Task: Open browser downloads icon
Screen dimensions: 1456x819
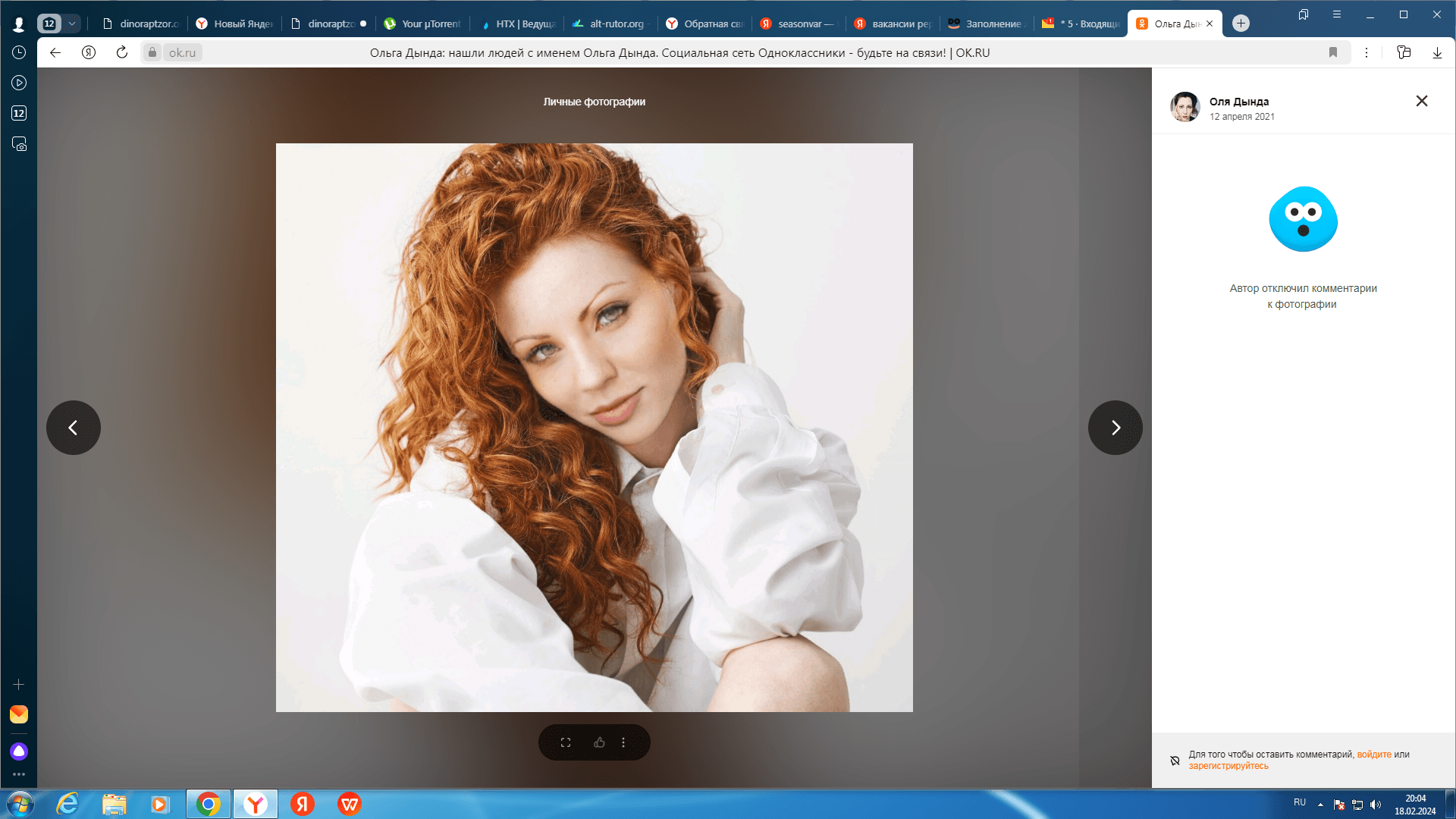Action: tap(1437, 52)
